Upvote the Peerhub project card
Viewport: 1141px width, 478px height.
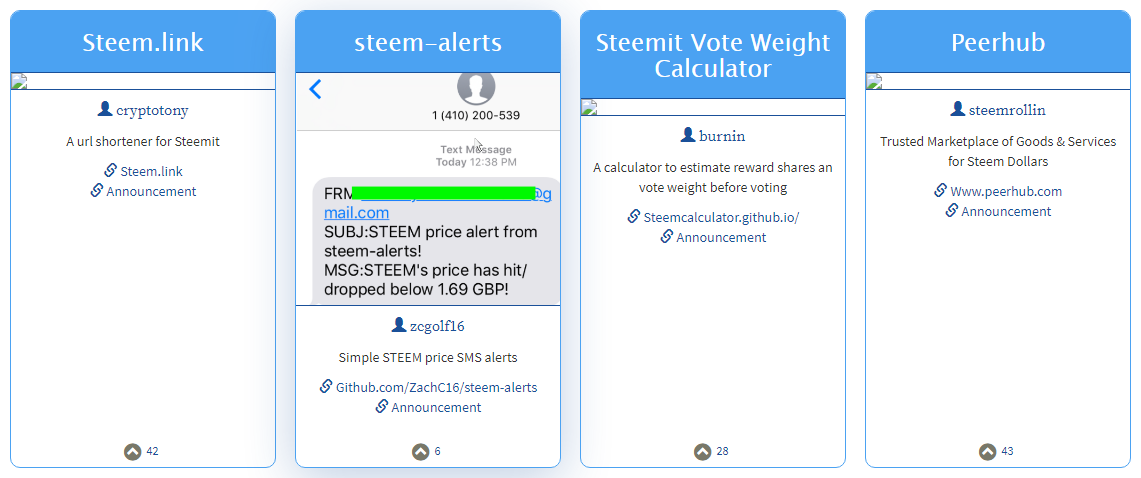click(987, 452)
